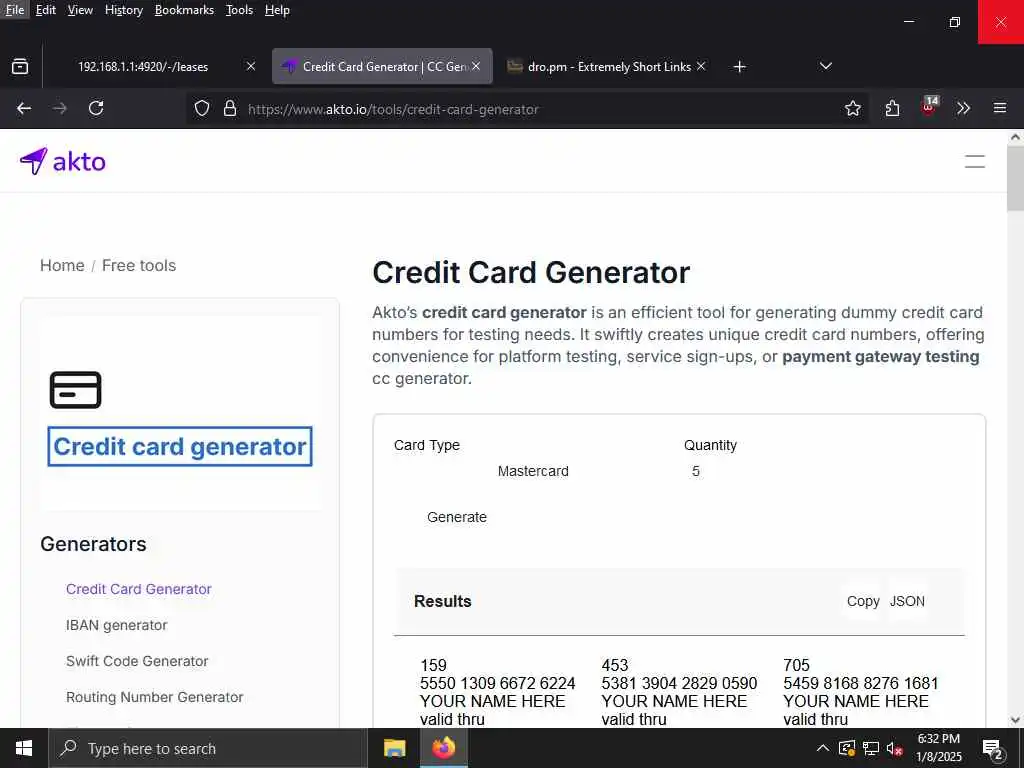Viewport: 1024px width, 768px height.
Task: Close the Credit Card Generator tab
Action: pos(476,67)
